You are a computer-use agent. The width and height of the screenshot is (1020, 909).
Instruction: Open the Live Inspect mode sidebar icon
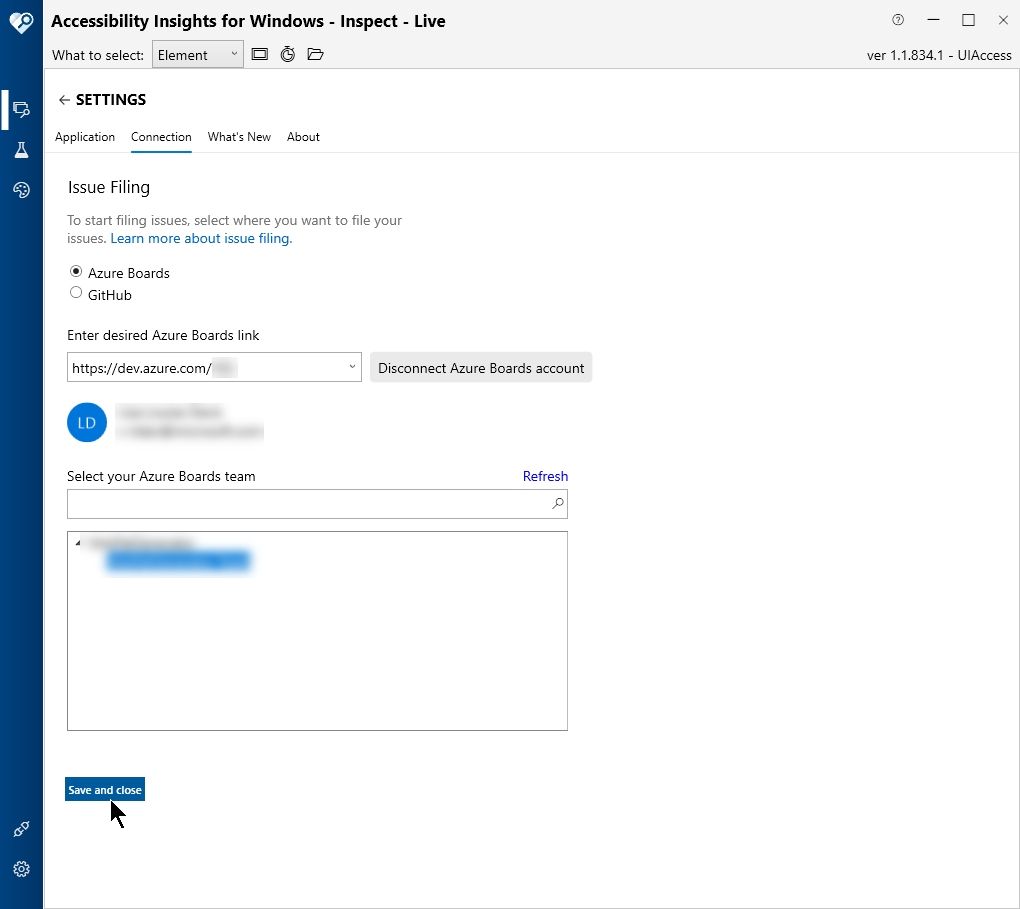[21, 109]
